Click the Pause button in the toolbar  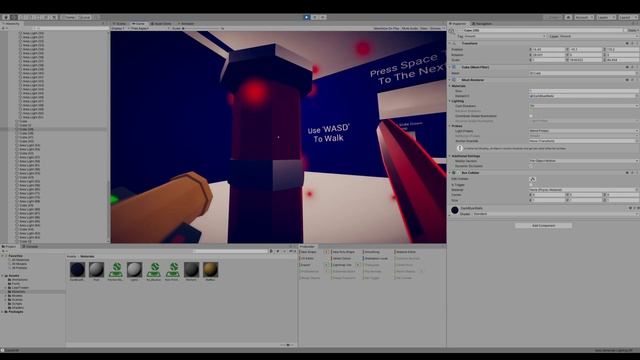tap(315, 18)
